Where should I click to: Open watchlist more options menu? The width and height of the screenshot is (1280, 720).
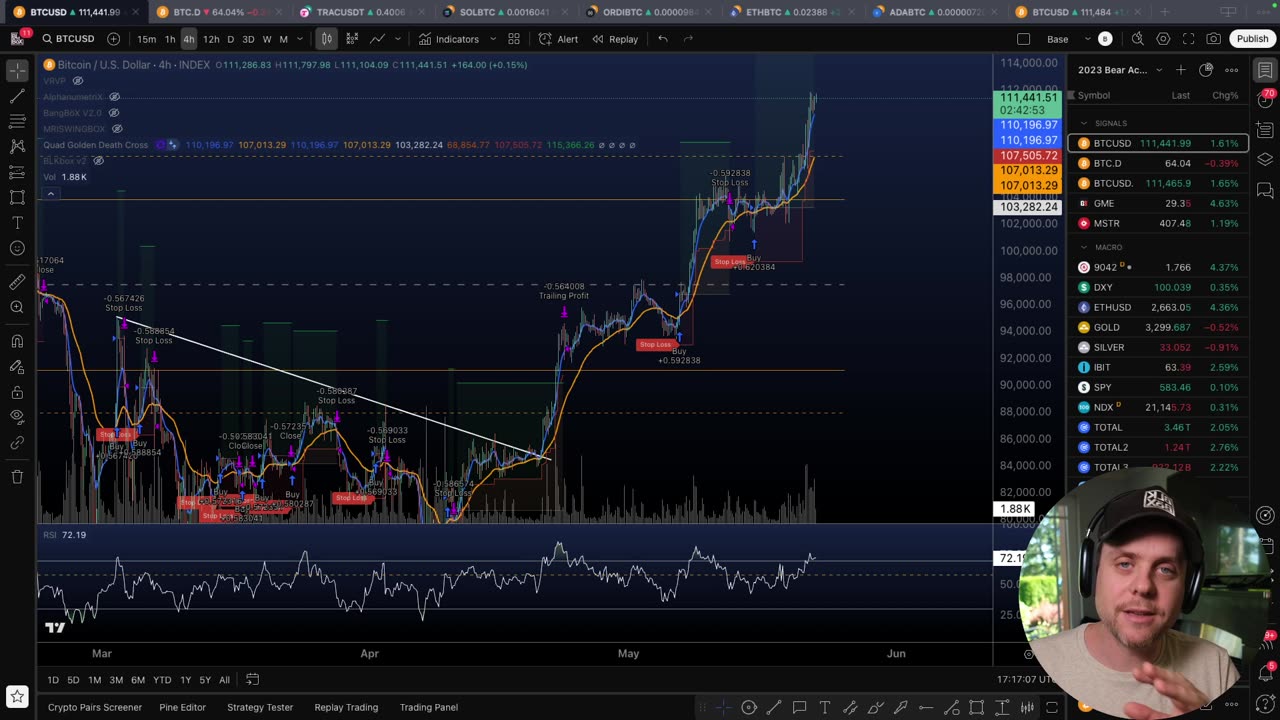pyautogui.click(x=1232, y=70)
